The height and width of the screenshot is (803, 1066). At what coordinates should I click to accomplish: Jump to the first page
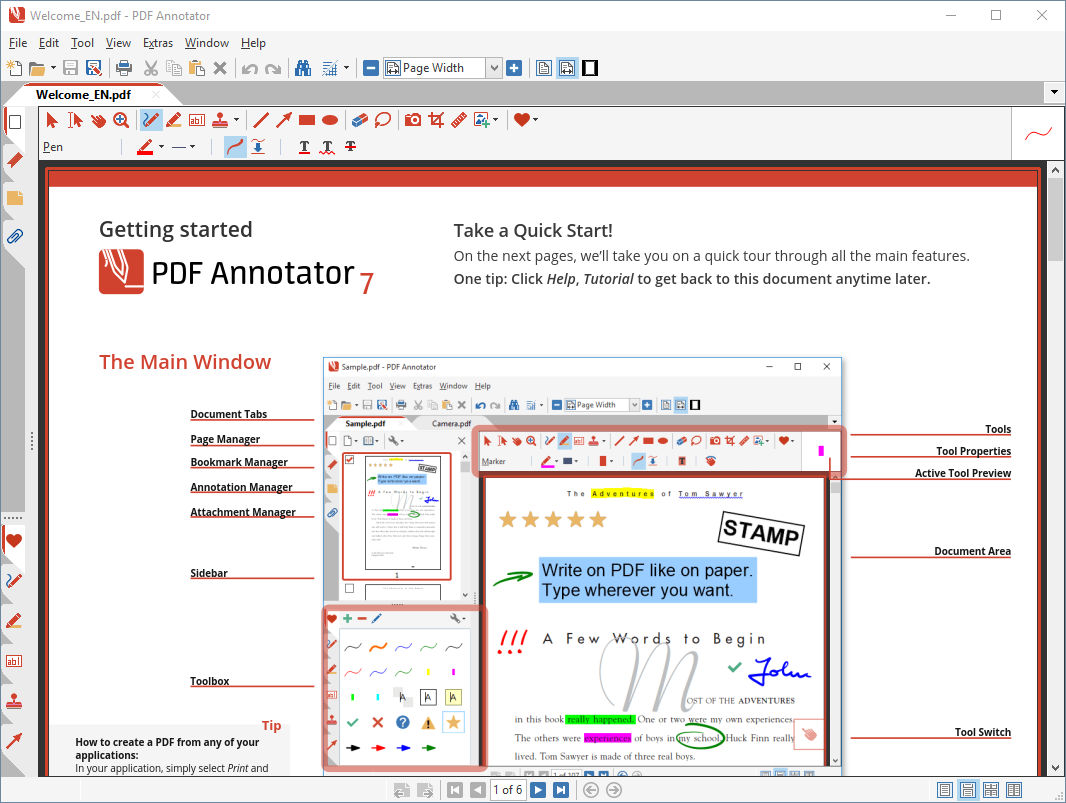[x=455, y=790]
